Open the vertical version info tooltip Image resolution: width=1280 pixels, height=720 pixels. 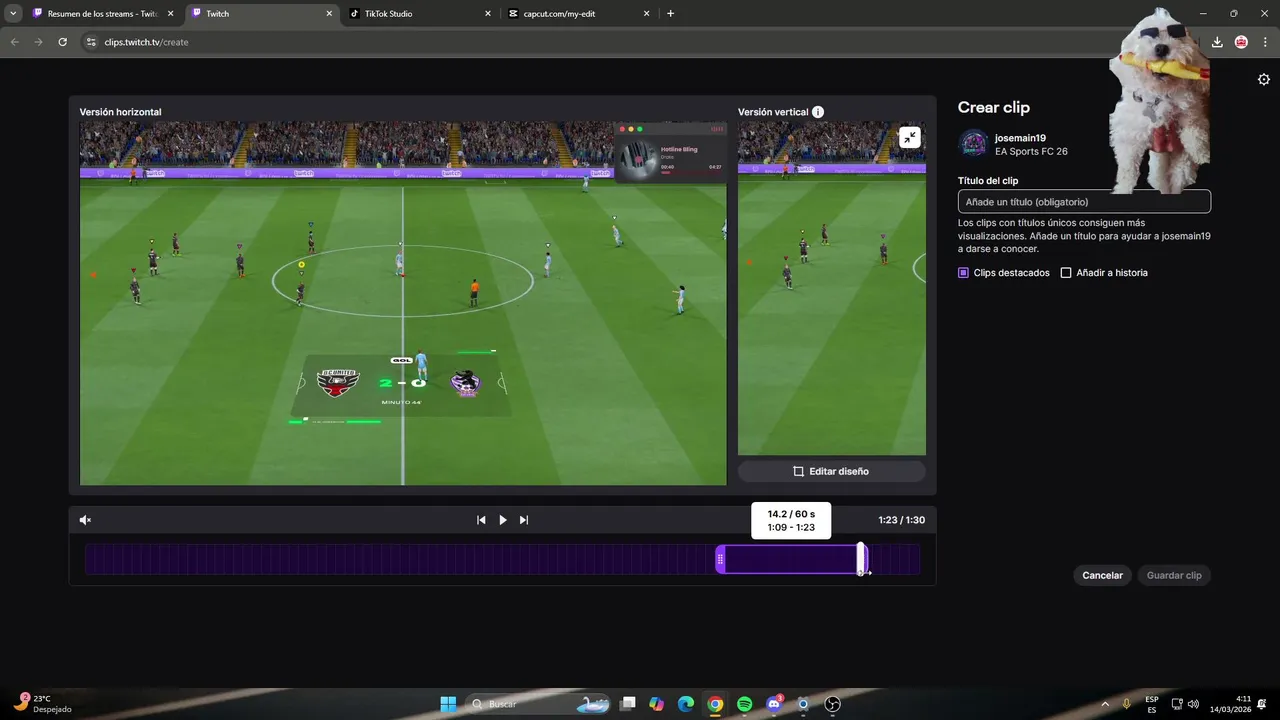pyautogui.click(x=818, y=112)
